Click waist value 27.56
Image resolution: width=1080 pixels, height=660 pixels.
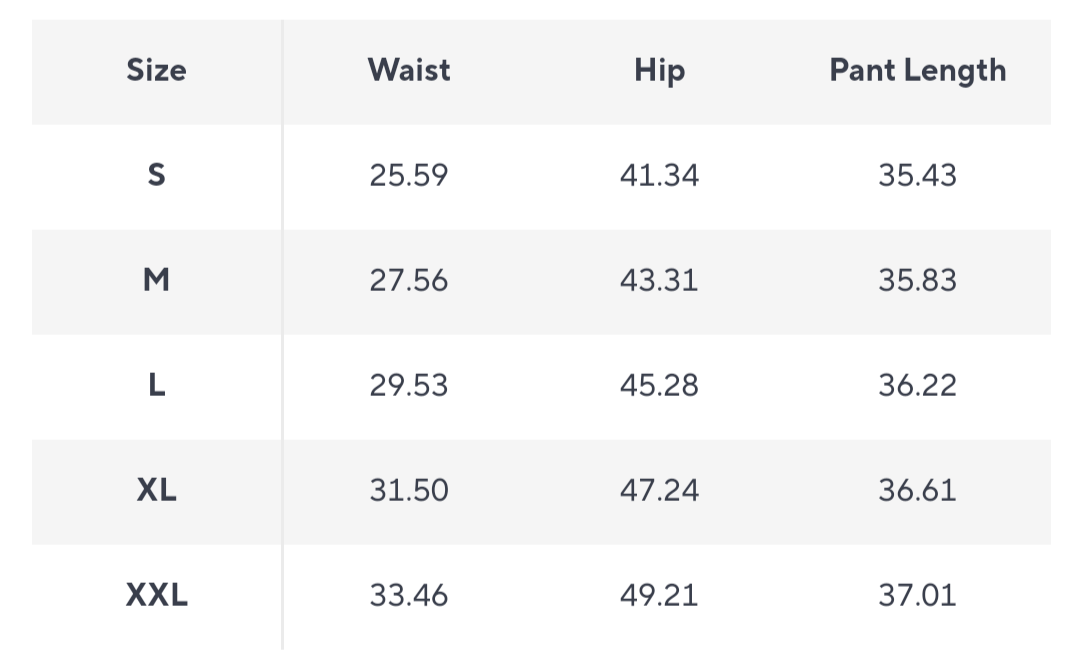click(x=409, y=280)
